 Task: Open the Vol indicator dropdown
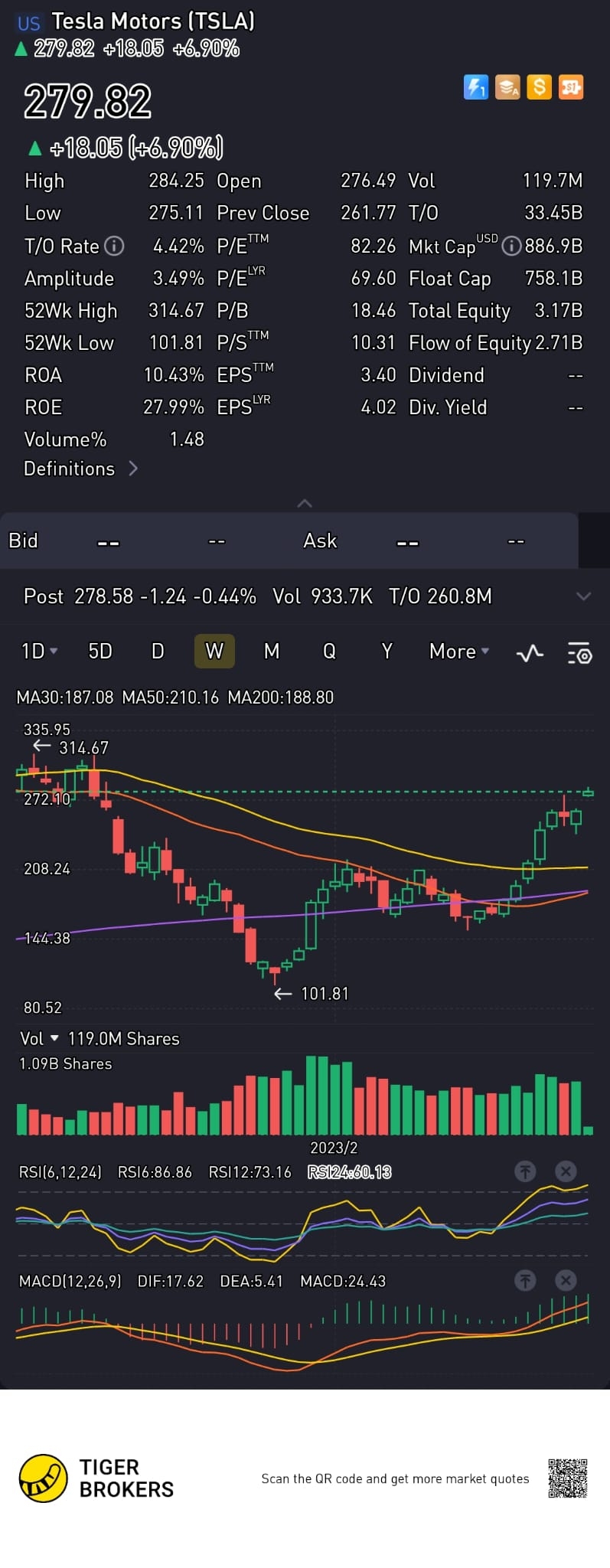click(39, 1038)
